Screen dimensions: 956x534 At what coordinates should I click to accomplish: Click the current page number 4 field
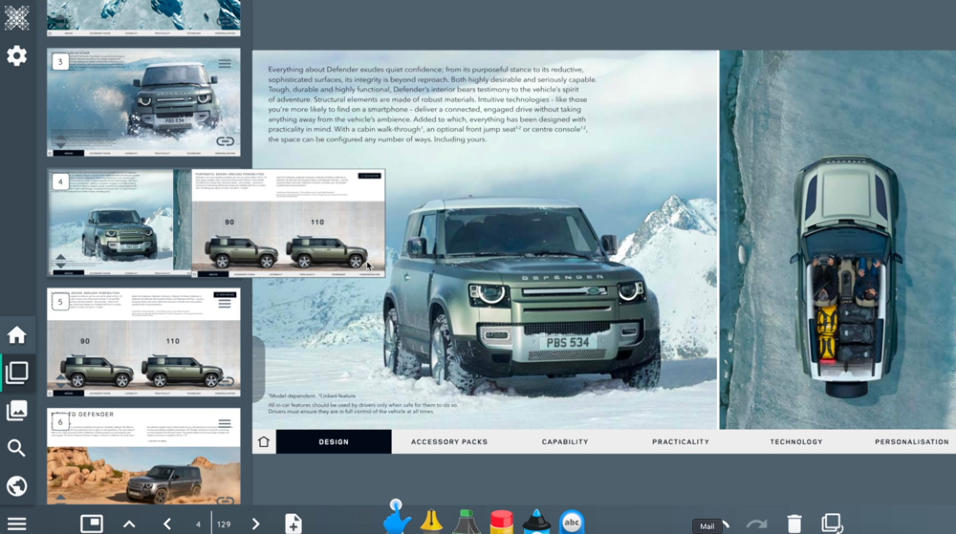[x=198, y=524]
